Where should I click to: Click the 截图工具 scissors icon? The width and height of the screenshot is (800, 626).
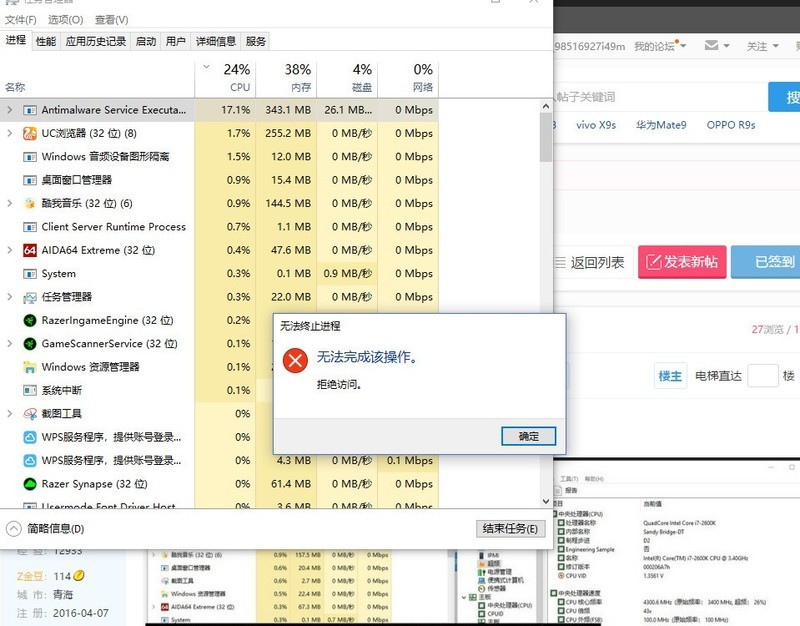(x=30, y=414)
